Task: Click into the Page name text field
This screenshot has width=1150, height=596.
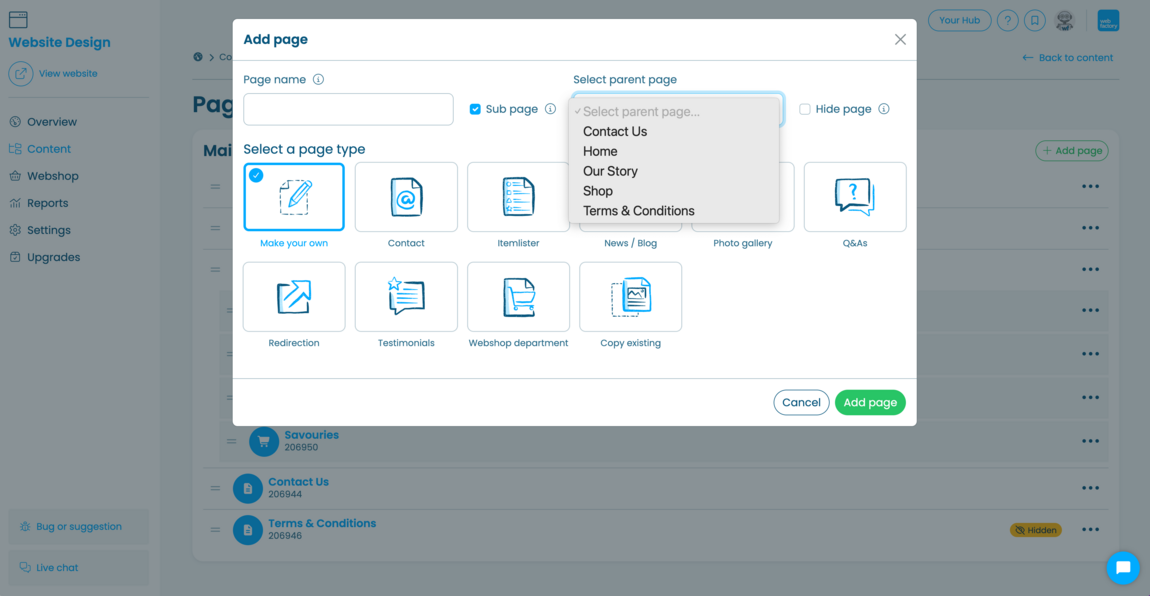Action: tap(348, 110)
